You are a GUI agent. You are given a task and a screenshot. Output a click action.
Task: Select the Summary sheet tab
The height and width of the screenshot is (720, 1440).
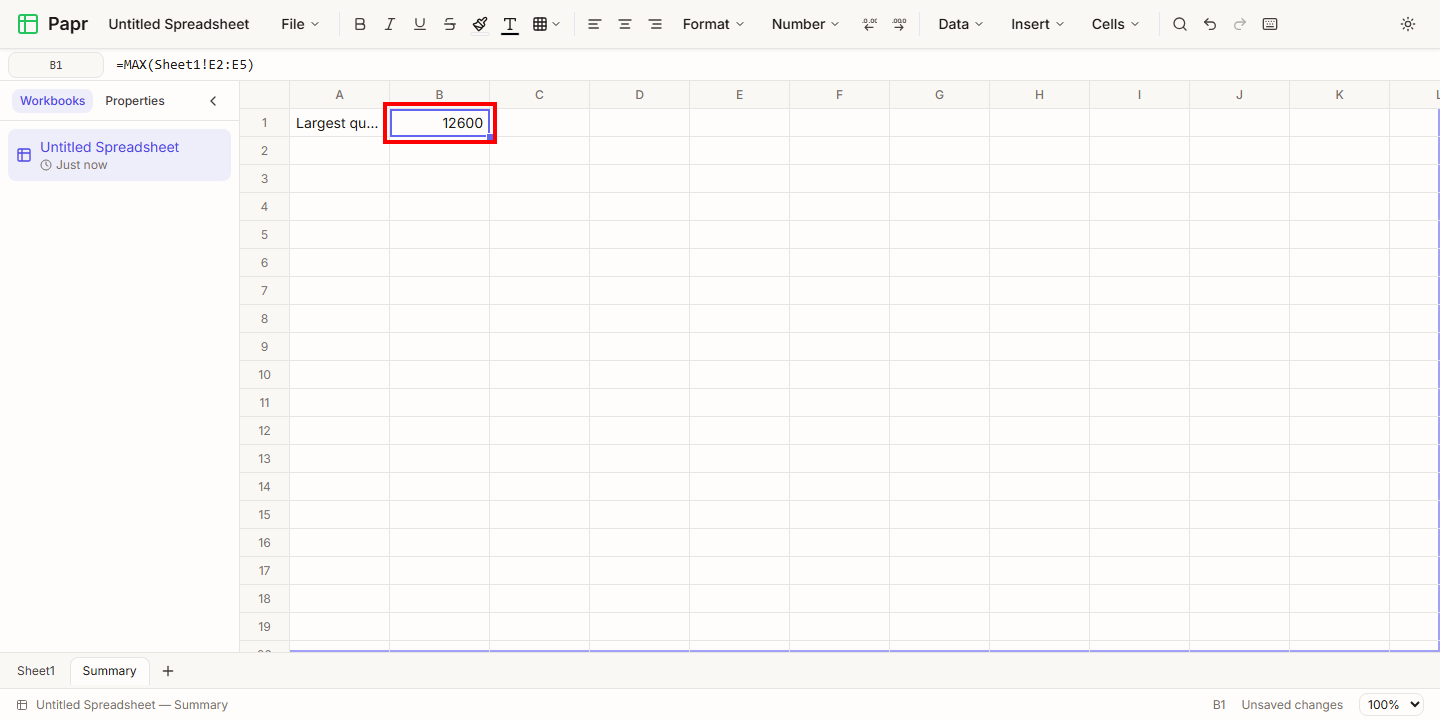(x=109, y=671)
